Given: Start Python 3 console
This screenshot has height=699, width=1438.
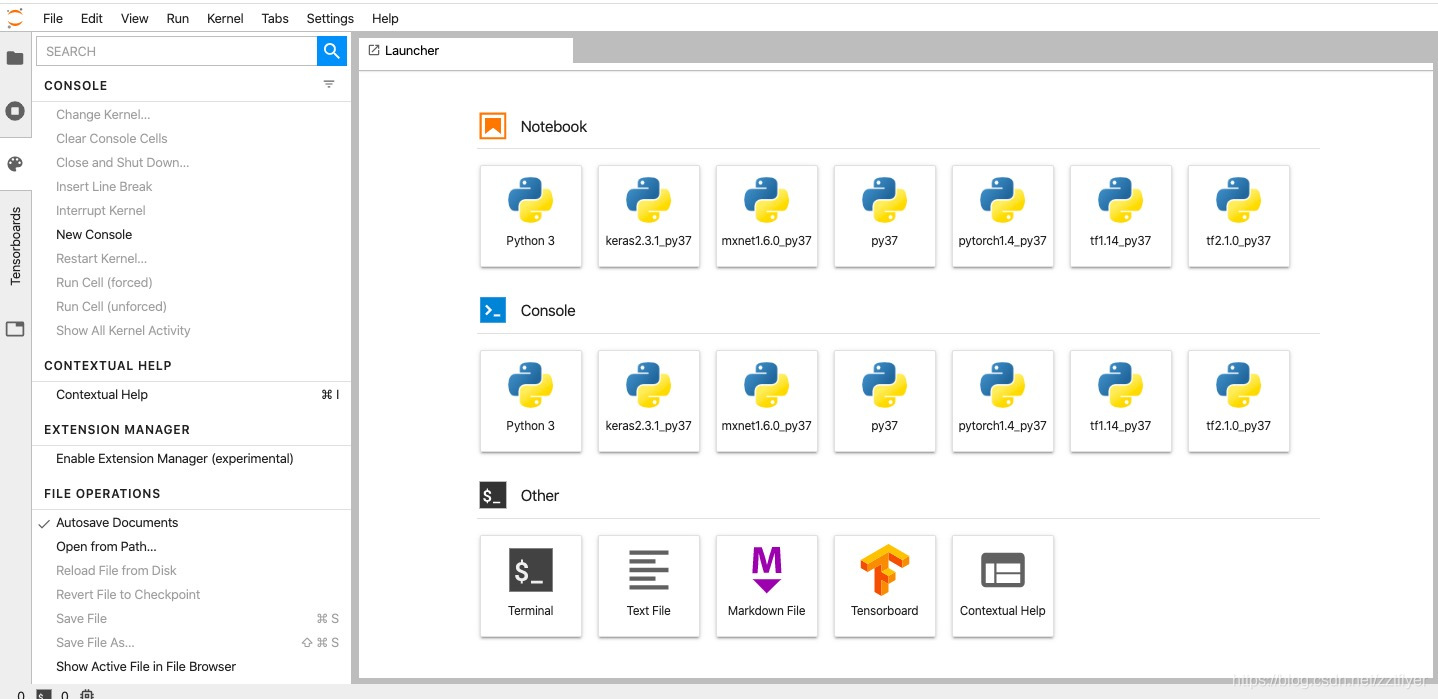Looking at the screenshot, I should [531, 401].
